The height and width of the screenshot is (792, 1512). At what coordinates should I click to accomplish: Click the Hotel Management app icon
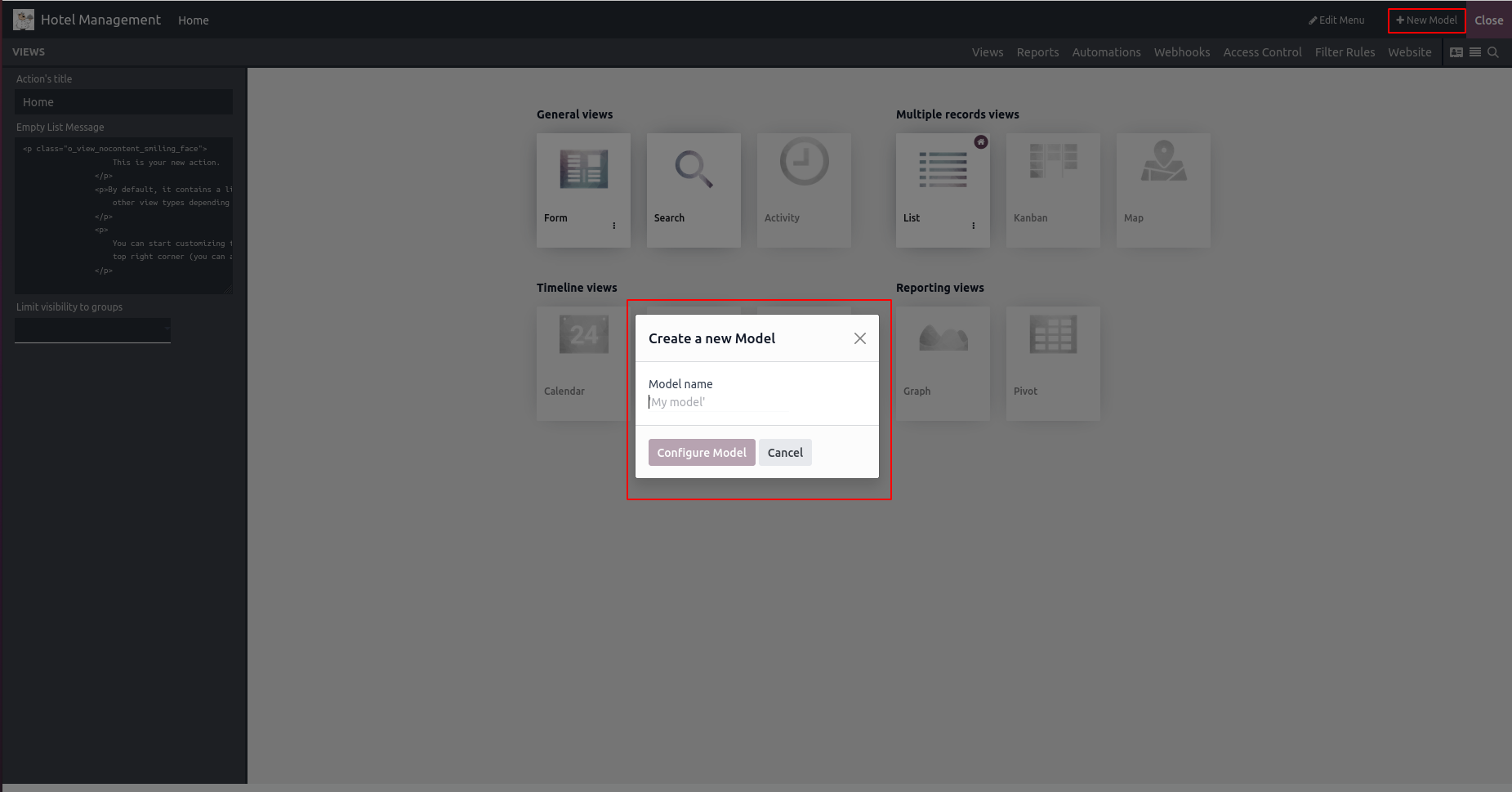click(24, 20)
